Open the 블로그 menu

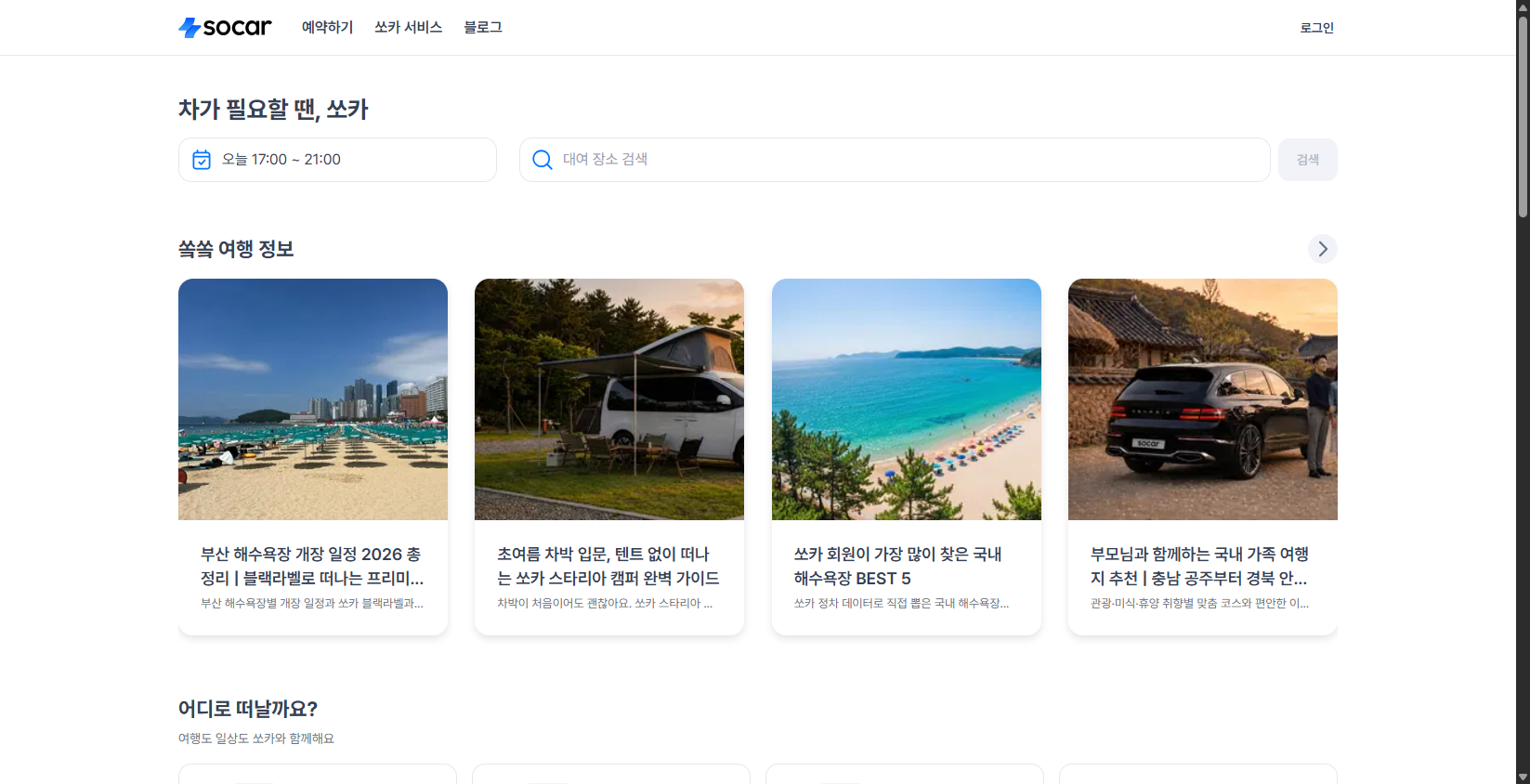(483, 28)
